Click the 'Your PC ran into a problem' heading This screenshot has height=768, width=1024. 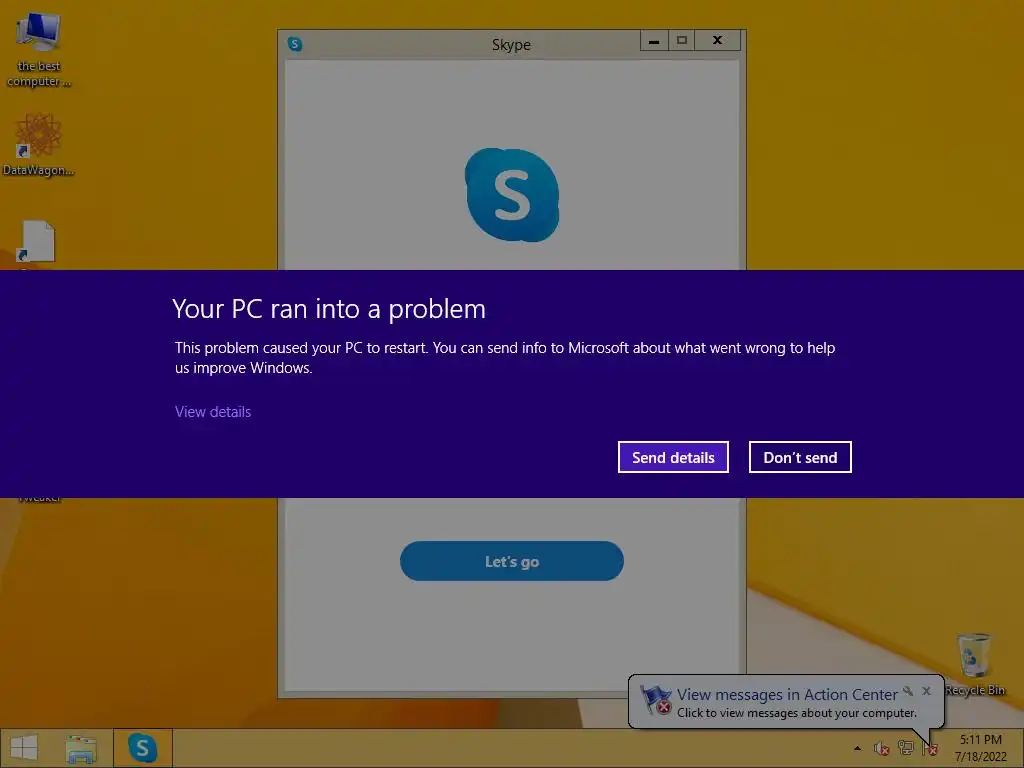[329, 309]
